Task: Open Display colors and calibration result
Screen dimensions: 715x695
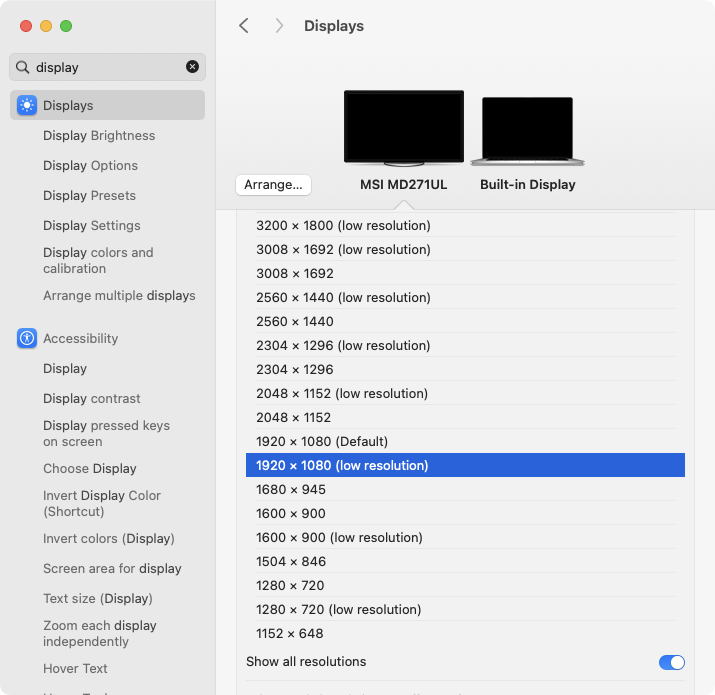Action: (98, 260)
